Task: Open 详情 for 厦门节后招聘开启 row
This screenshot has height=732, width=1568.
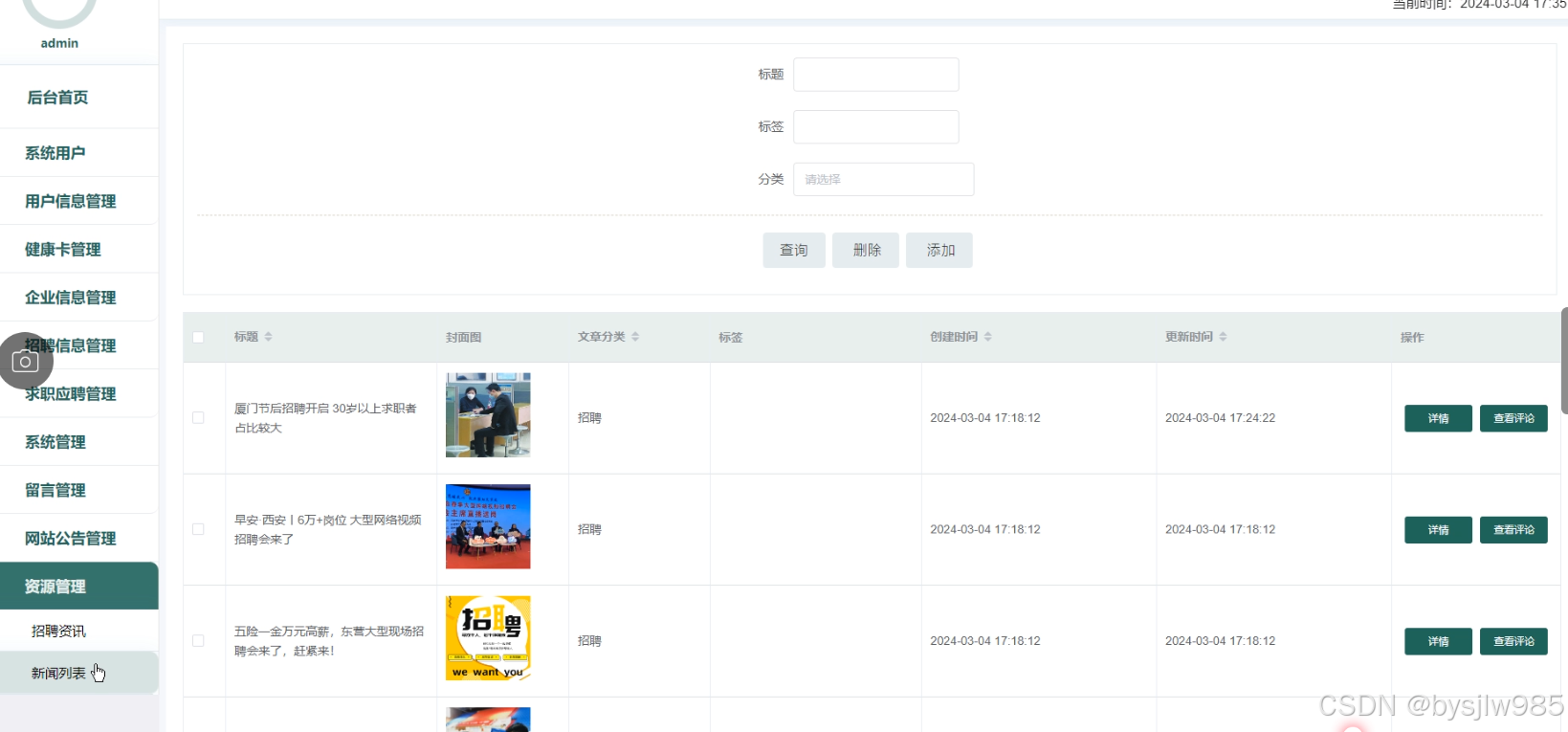Action: click(1438, 418)
